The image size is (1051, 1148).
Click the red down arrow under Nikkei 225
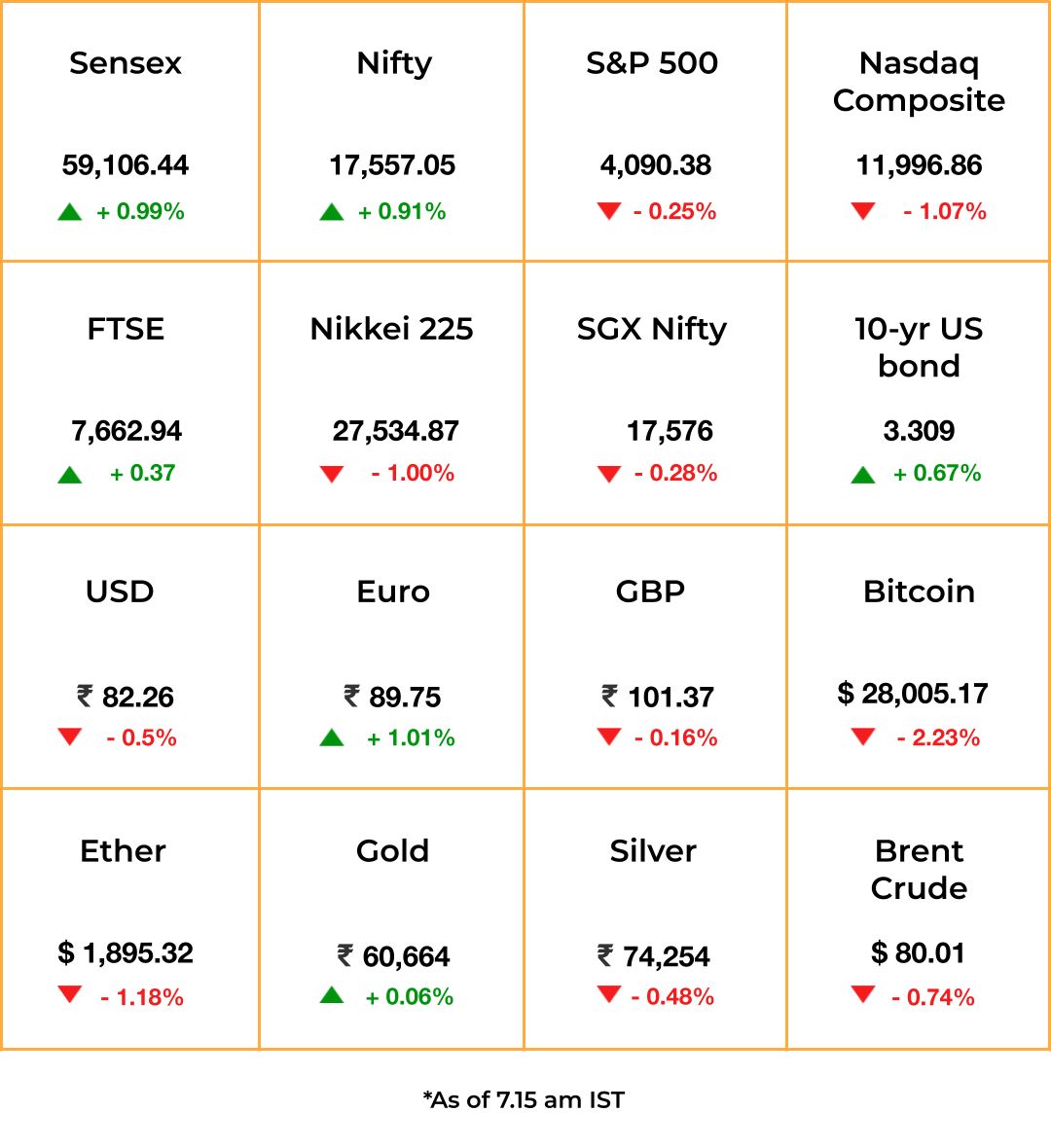coord(332,474)
